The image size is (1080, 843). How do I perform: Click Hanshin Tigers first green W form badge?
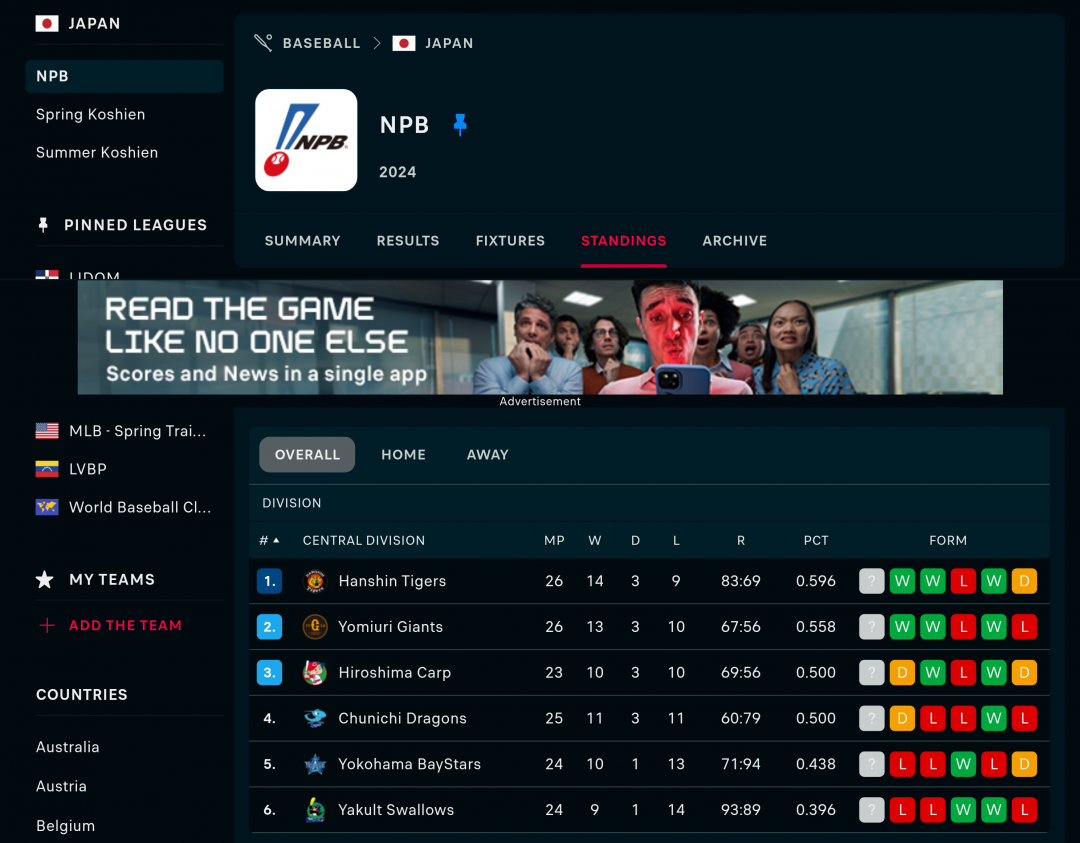tap(902, 581)
